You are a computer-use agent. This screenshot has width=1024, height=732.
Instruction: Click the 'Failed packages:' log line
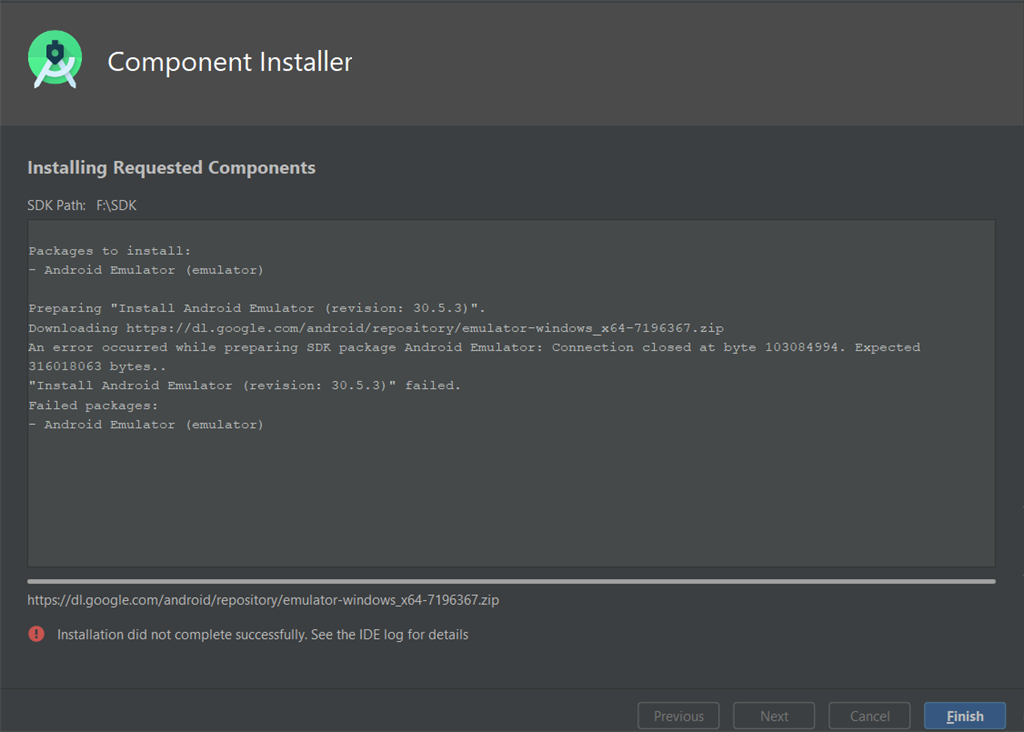click(93, 405)
